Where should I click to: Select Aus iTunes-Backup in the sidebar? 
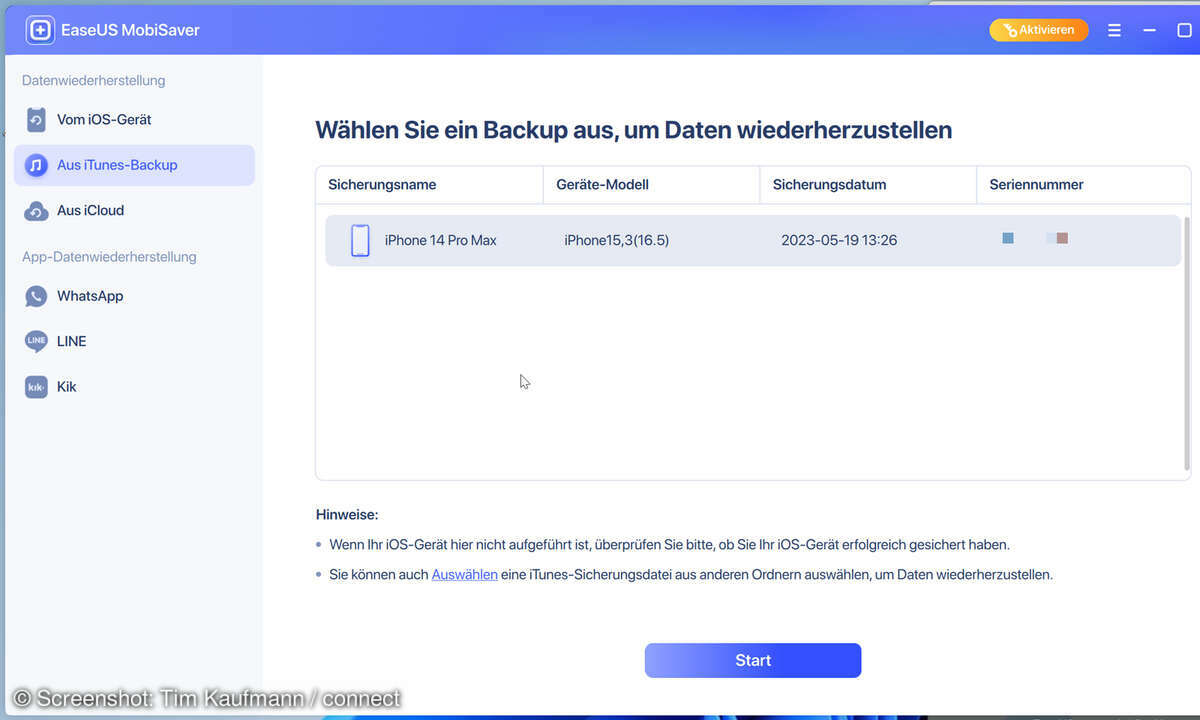point(134,165)
